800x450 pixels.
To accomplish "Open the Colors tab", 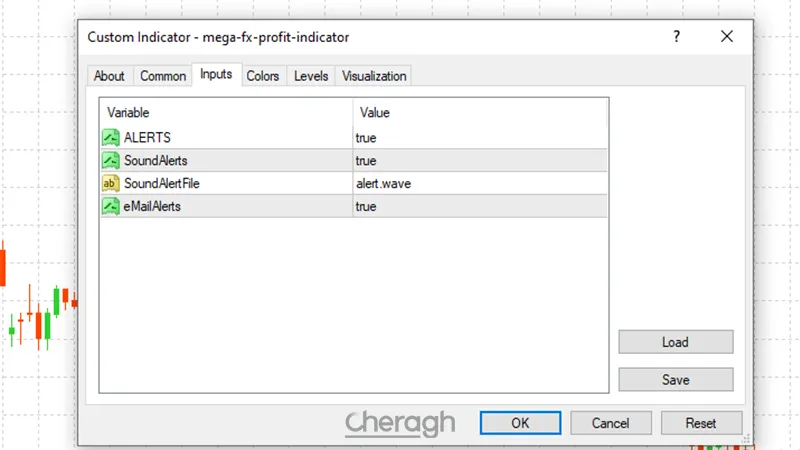I will (x=263, y=76).
